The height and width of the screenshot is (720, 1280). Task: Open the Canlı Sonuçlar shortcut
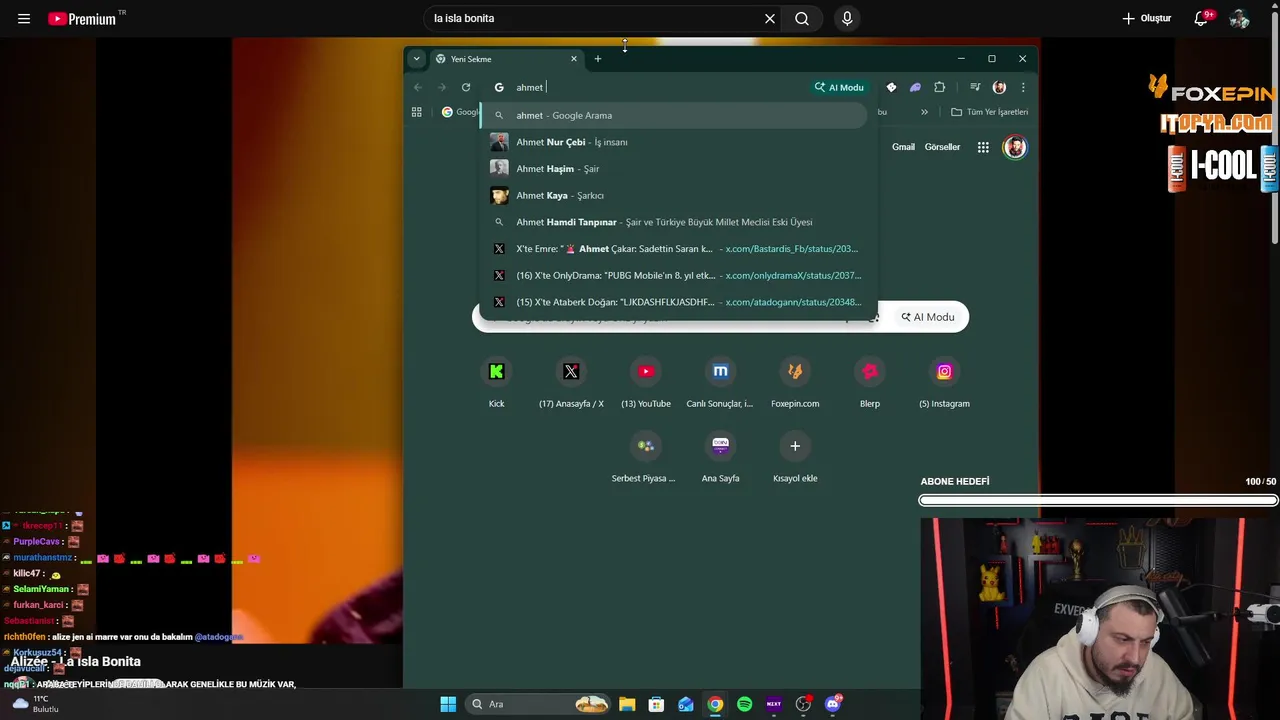720,383
